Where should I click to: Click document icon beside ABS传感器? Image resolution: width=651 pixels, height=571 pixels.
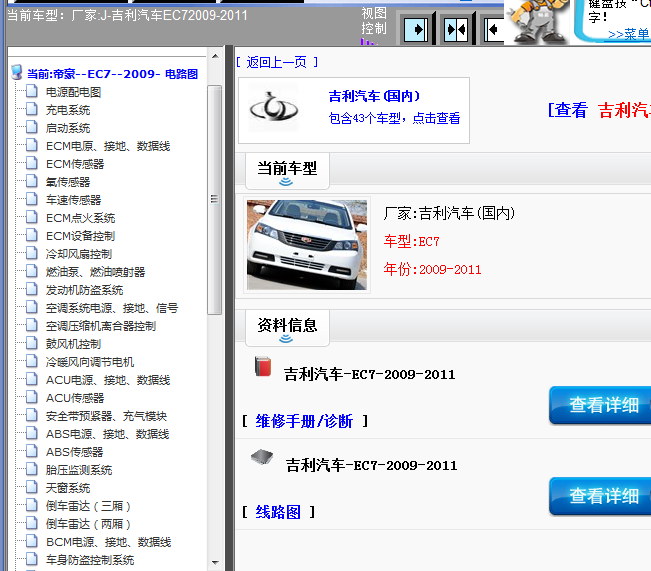(32, 451)
